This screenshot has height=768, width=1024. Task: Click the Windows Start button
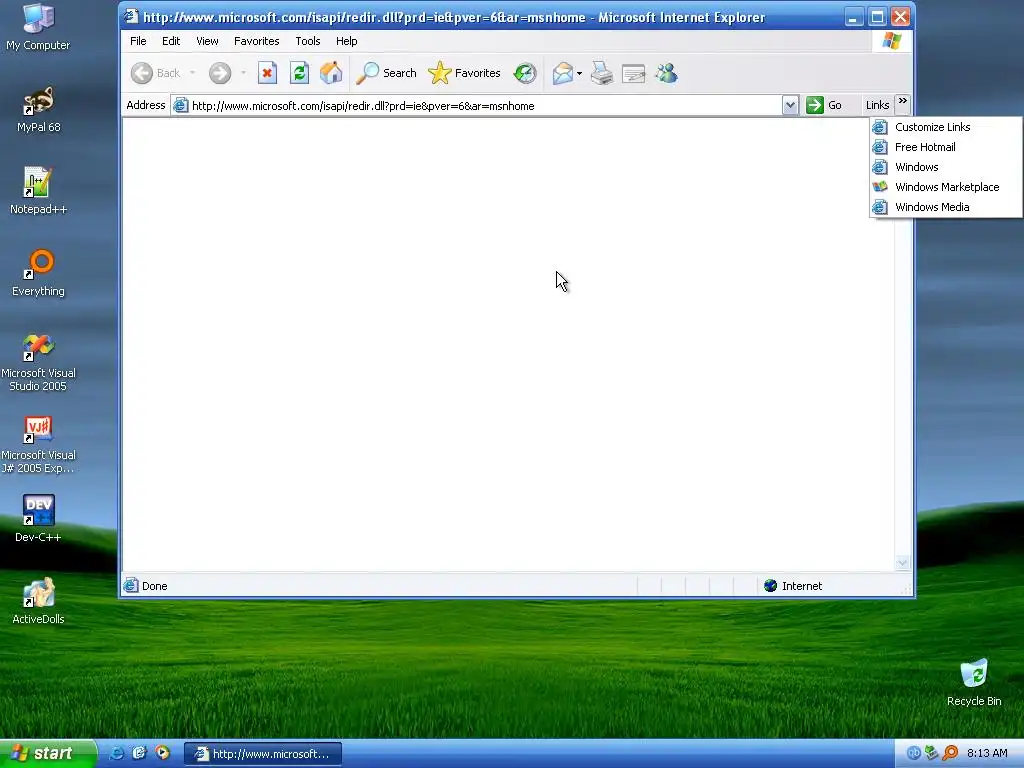point(48,753)
